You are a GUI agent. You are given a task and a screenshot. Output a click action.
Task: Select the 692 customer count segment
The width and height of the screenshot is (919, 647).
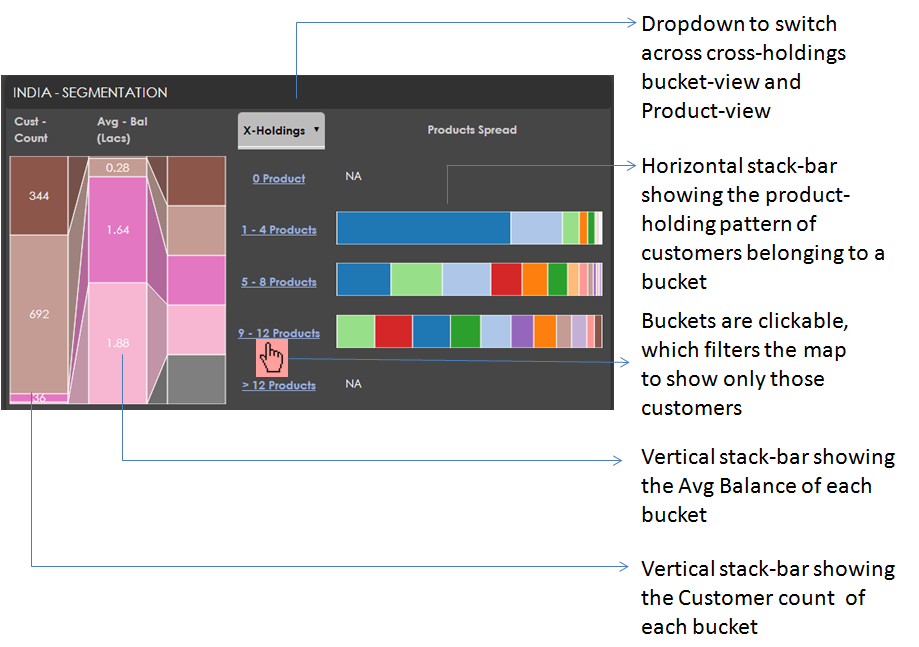pyautogui.click(x=39, y=314)
